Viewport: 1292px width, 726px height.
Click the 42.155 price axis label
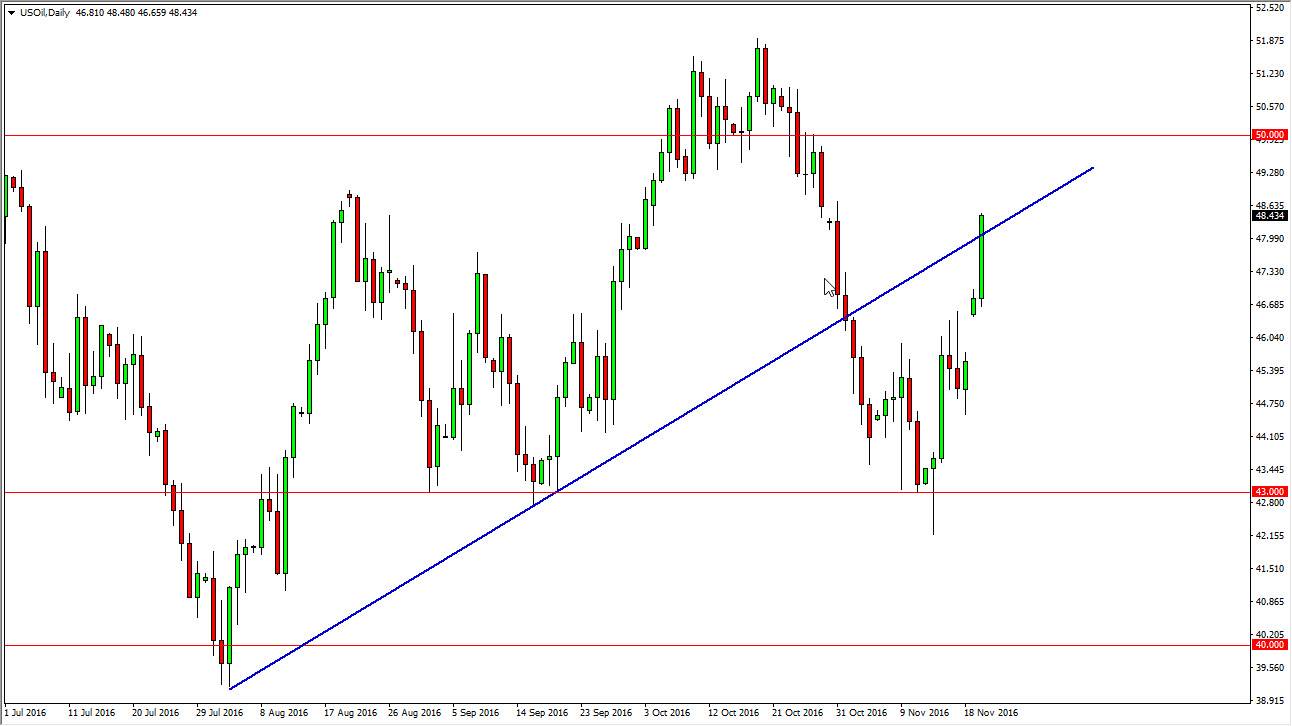pos(1270,536)
